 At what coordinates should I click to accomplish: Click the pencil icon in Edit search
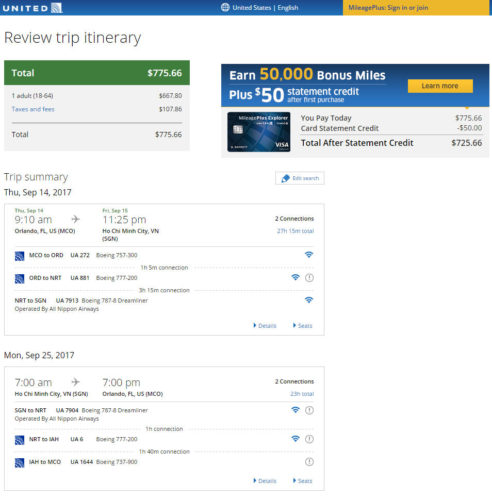click(285, 178)
